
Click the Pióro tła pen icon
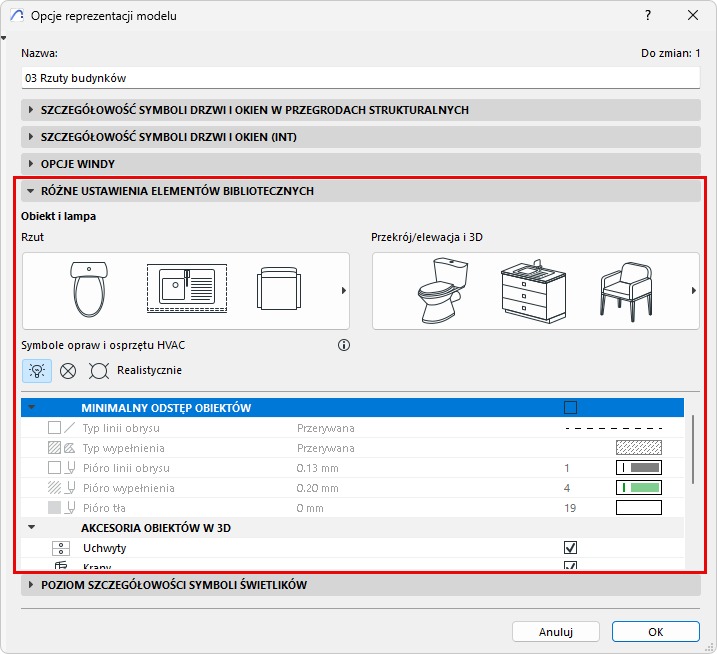pyautogui.click(x=70, y=508)
